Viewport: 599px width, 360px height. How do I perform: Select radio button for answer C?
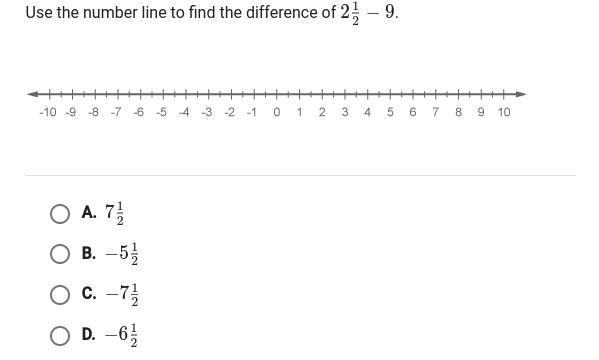pyautogui.click(x=60, y=295)
